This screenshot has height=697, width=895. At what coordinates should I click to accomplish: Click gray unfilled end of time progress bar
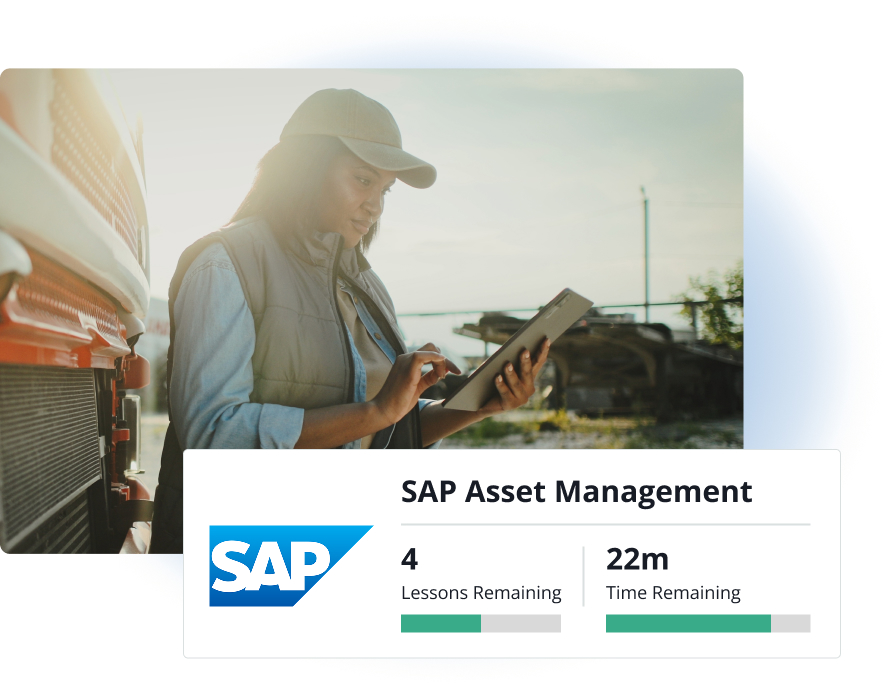791,623
